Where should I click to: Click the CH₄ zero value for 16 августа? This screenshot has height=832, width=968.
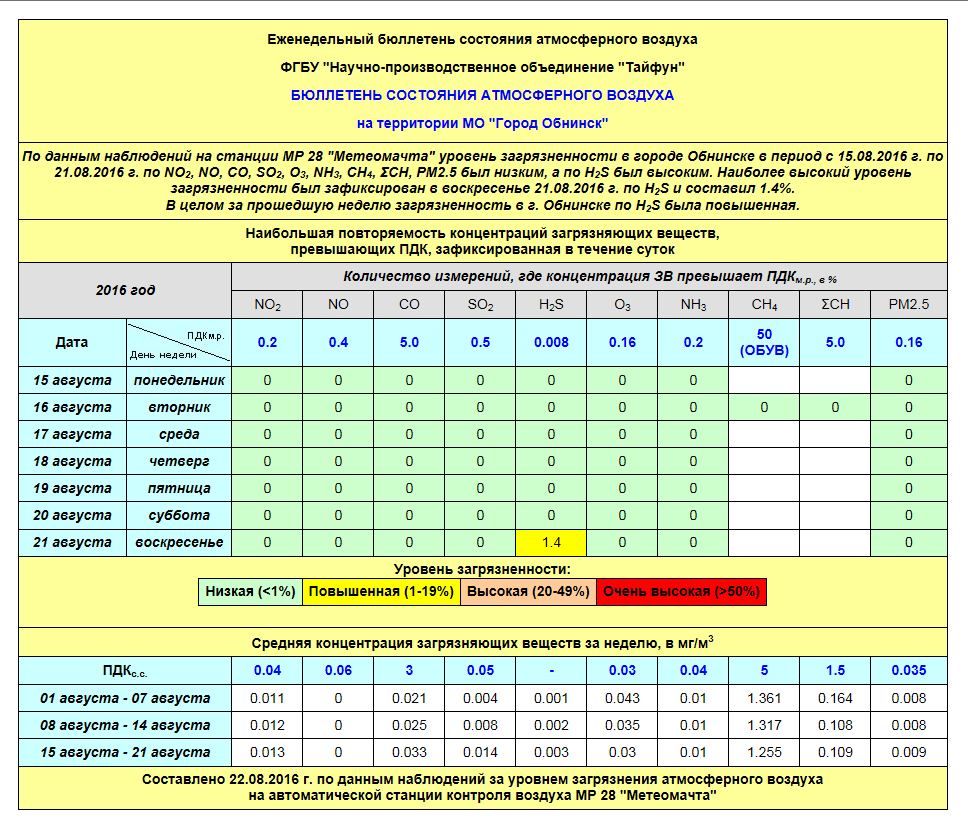click(x=764, y=407)
